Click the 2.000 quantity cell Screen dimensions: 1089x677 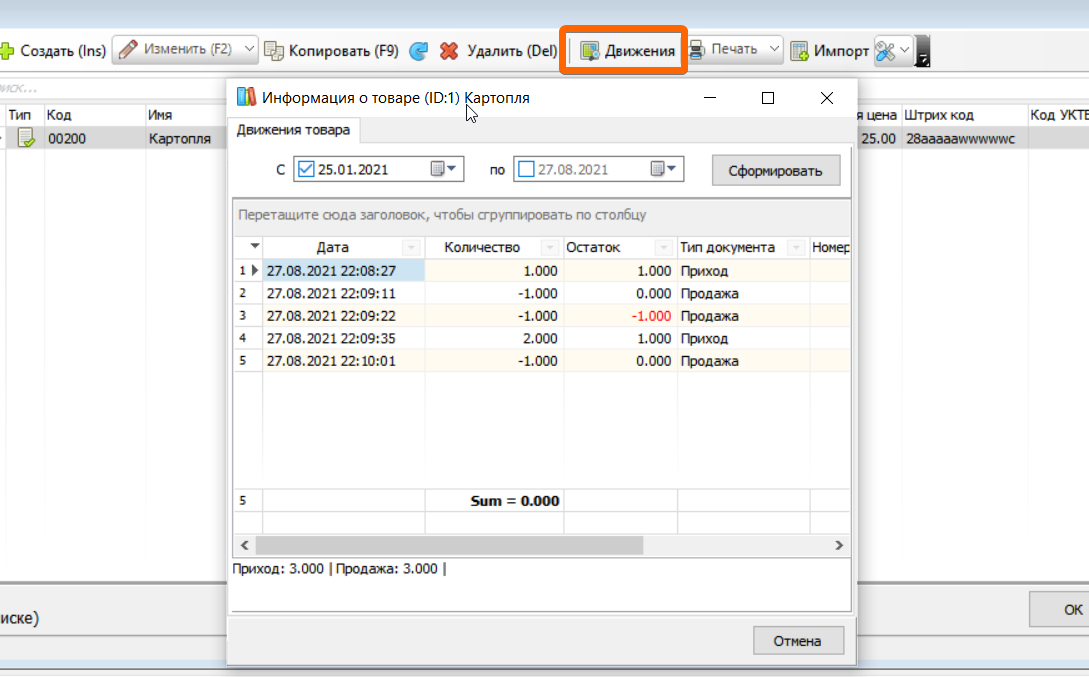point(494,338)
